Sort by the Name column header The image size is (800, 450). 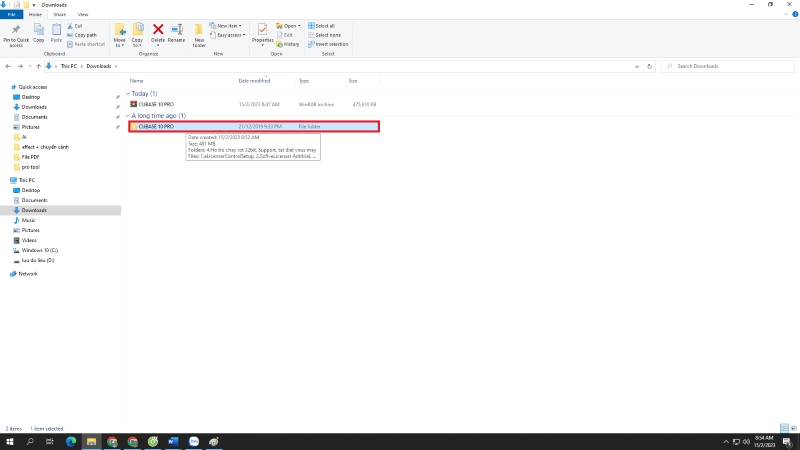pyautogui.click(x=136, y=81)
